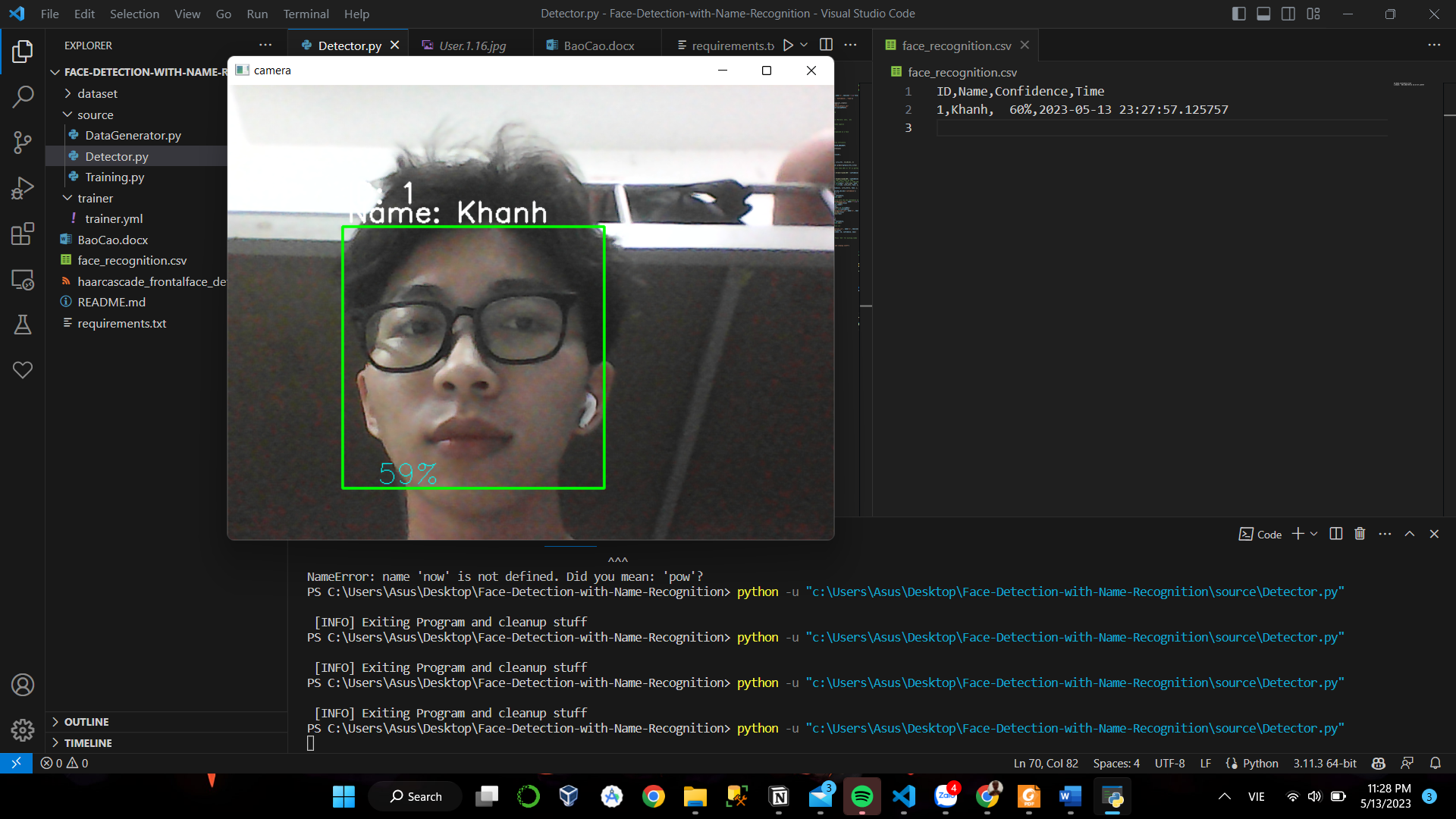This screenshot has height=819, width=1456.
Task: Open the Source Control panel
Action: tap(22, 142)
